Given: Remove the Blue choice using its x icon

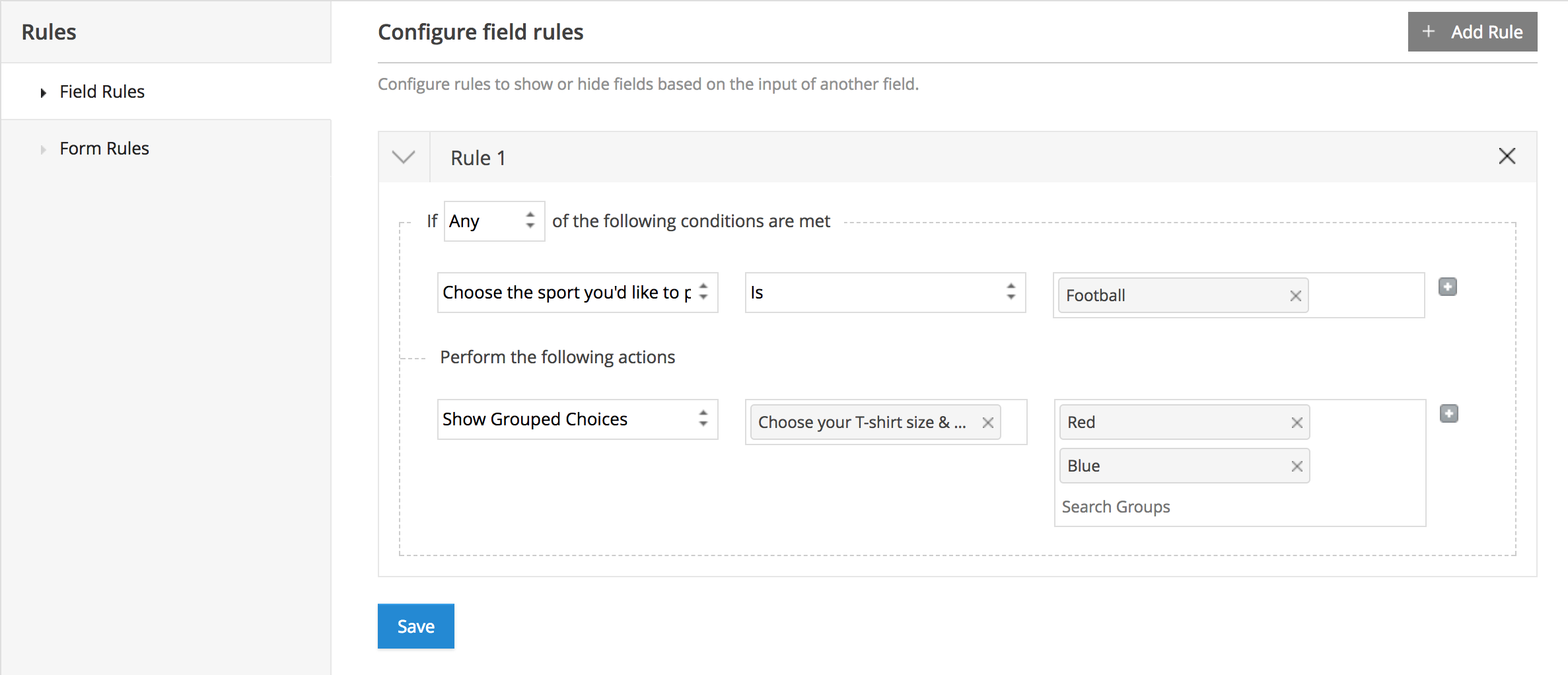Looking at the screenshot, I should point(1297,465).
